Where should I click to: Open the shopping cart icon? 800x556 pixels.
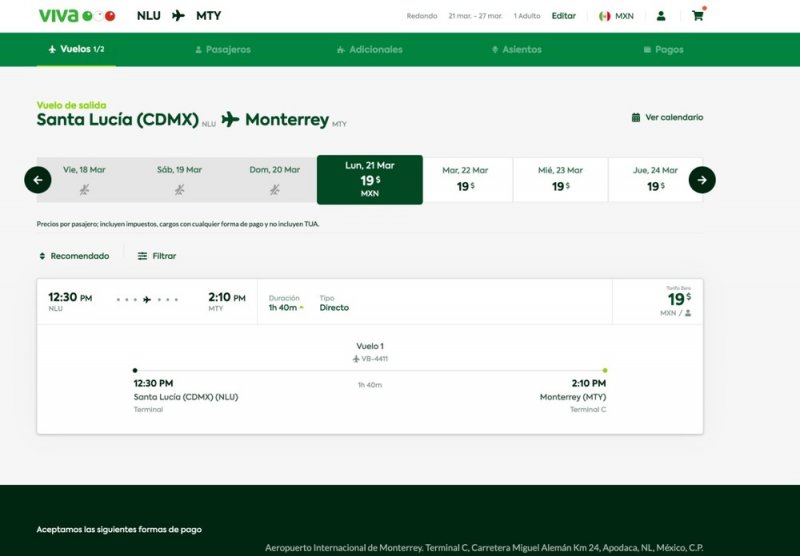(697, 16)
